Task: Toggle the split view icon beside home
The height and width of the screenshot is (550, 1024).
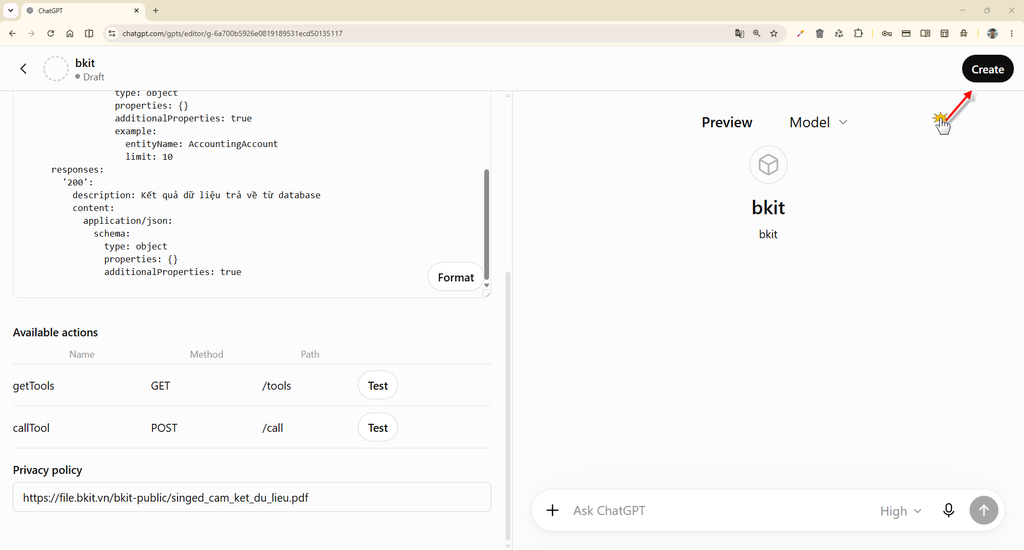Action: tap(89, 33)
